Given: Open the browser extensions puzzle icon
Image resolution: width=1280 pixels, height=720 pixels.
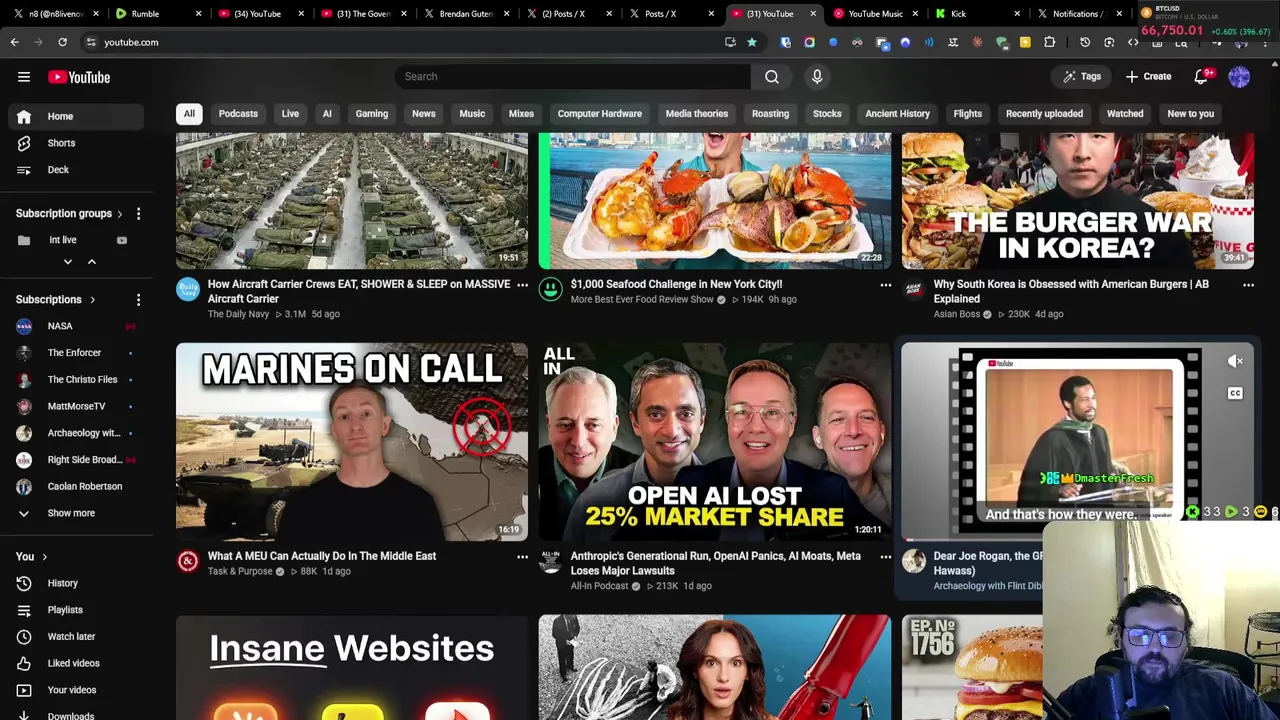Looking at the screenshot, I should [x=1049, y=42].
